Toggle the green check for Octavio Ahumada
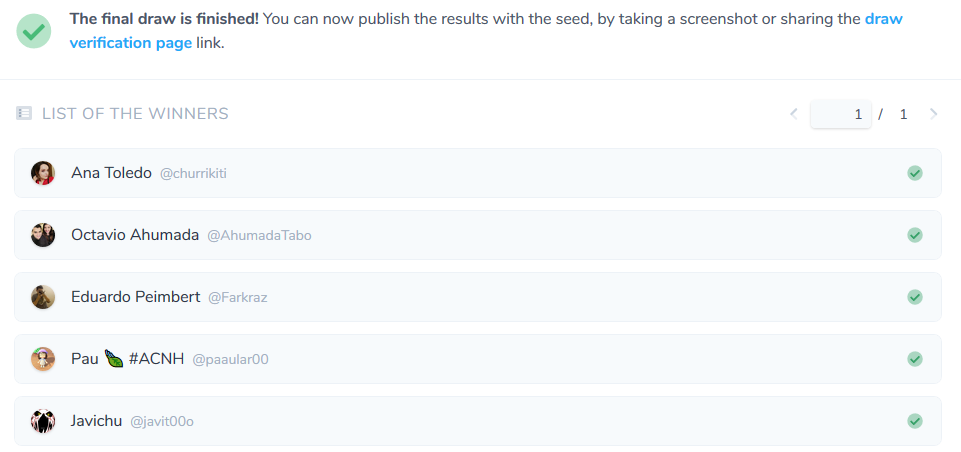961x452 pixels. pyautogui.click(x=915, y=235)
